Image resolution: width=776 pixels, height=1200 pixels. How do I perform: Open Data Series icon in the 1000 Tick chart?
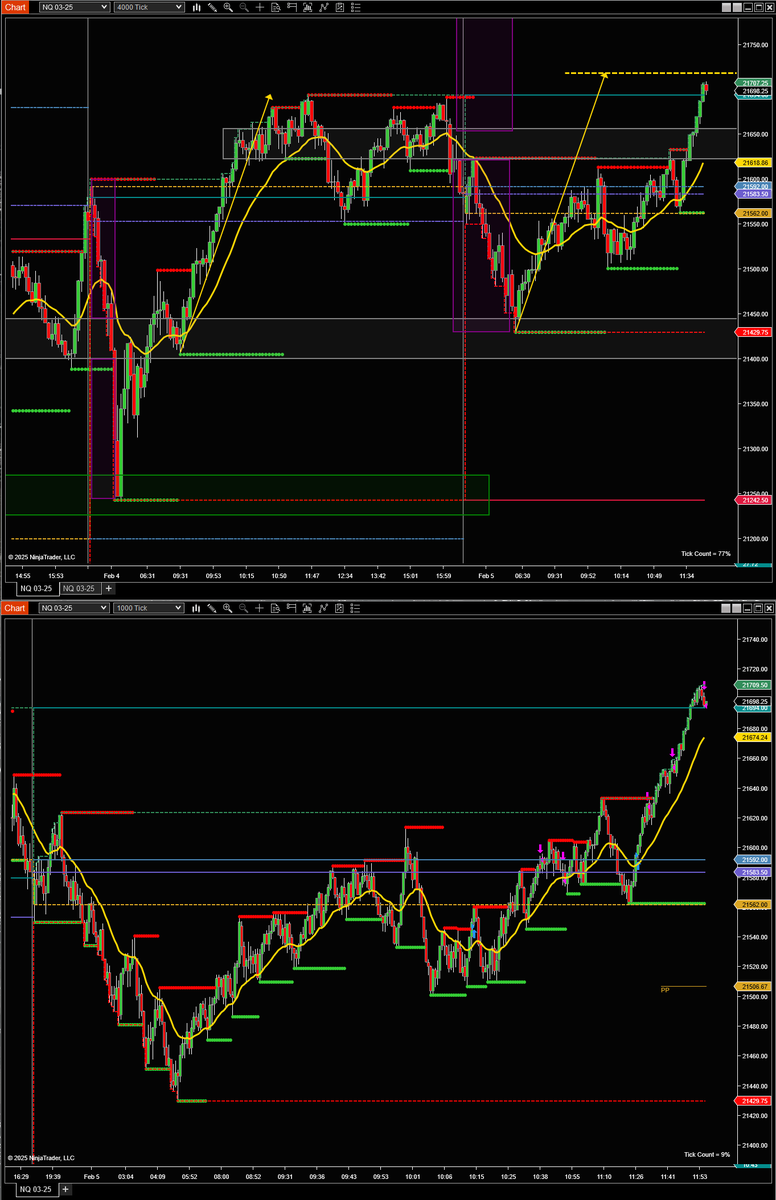pyautogui.click(x=308, y=608)
